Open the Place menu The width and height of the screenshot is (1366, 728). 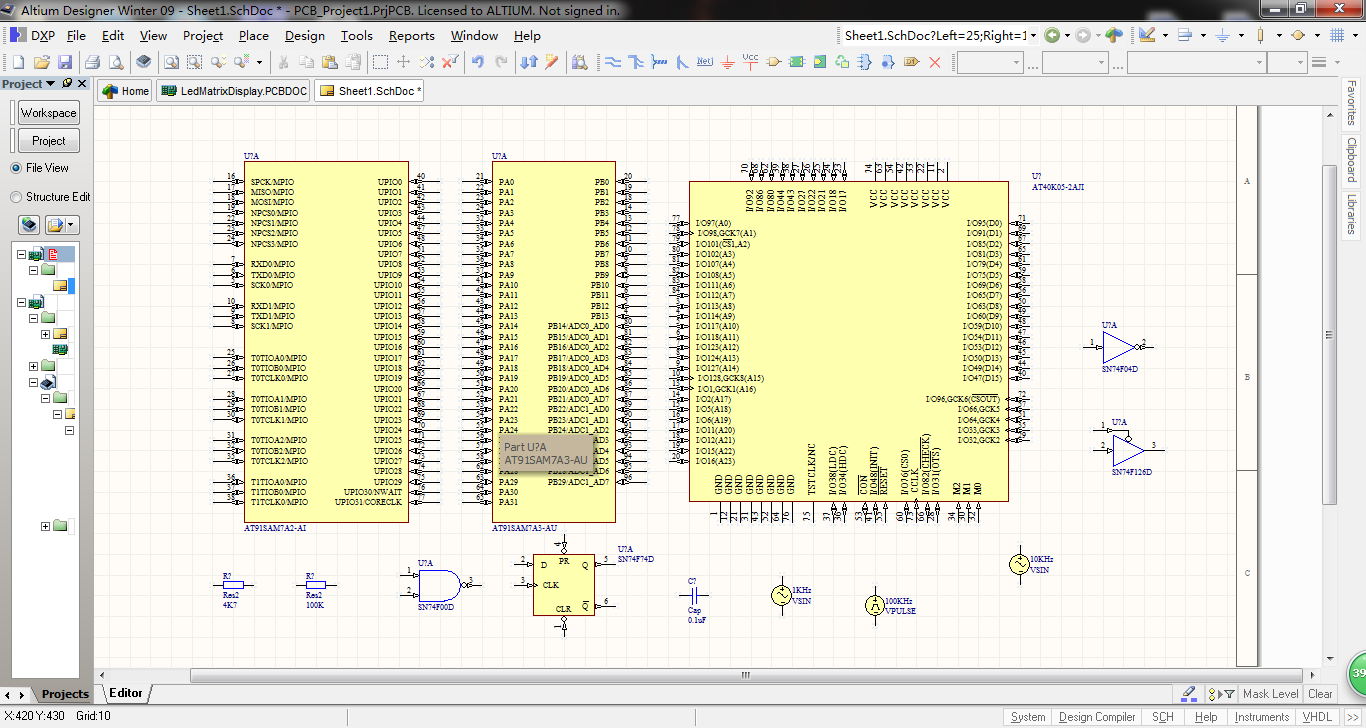(x=253, y=35)
